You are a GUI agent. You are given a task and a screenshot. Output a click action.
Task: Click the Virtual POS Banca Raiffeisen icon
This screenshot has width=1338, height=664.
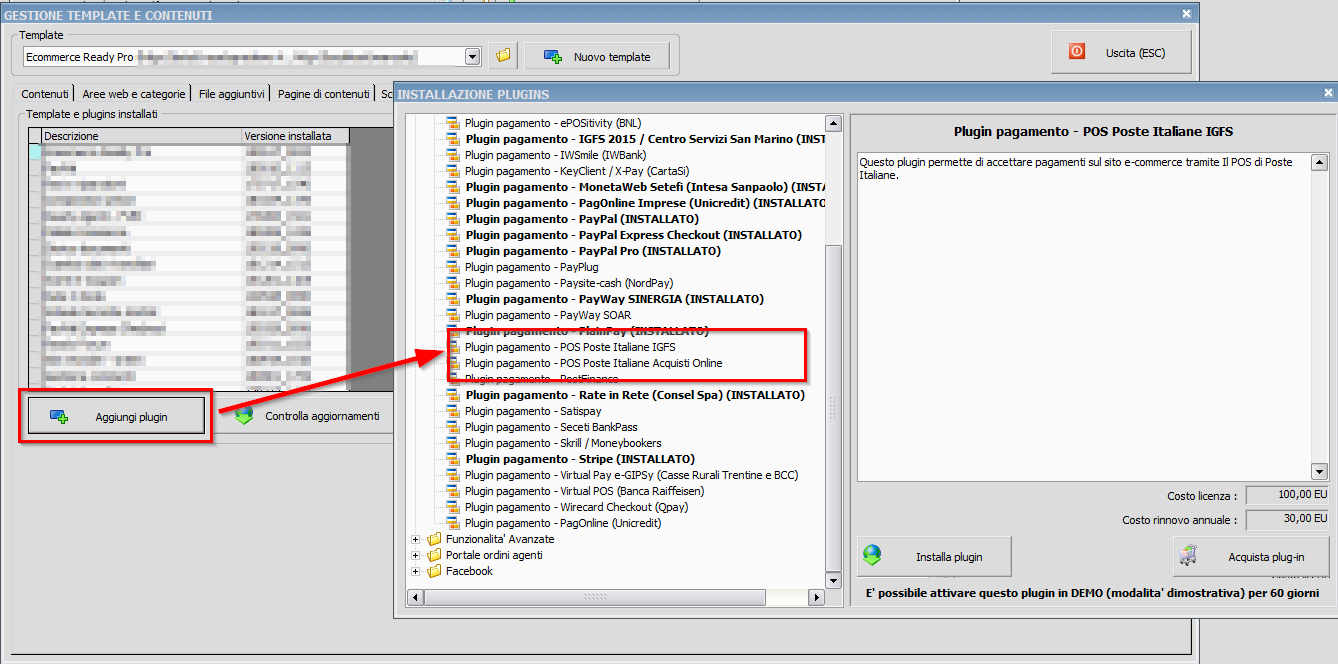[453, 491]
